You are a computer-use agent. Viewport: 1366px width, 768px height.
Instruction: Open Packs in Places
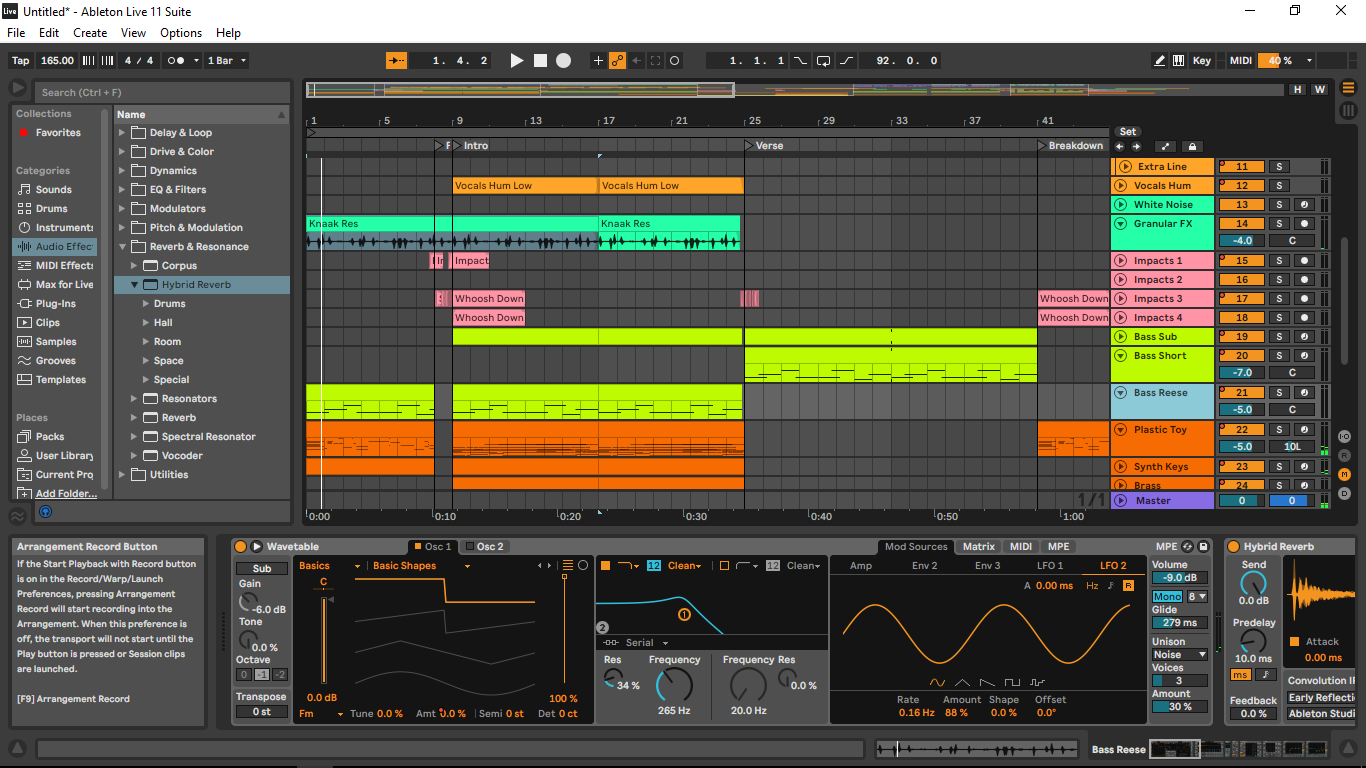click(50, 437)
